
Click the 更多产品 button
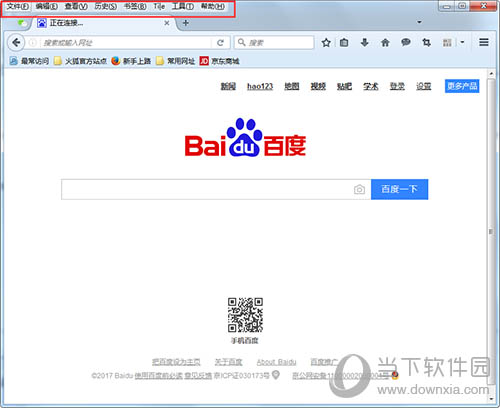tap(462, 86)
